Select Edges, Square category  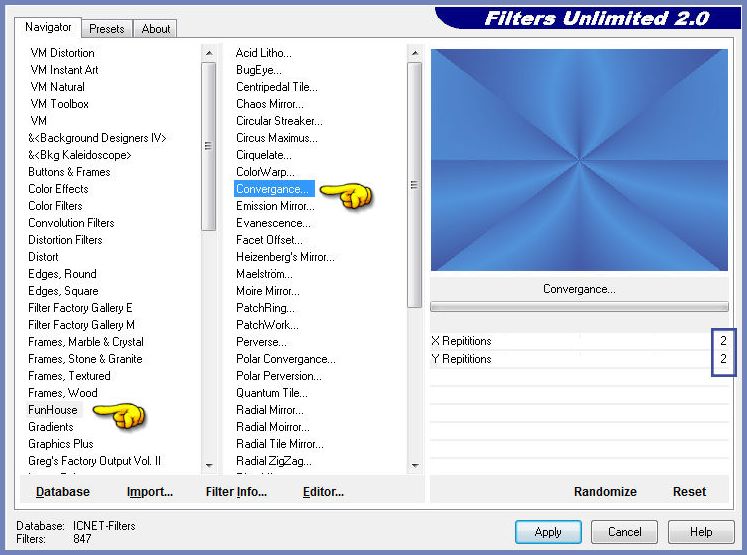(63, 291)
